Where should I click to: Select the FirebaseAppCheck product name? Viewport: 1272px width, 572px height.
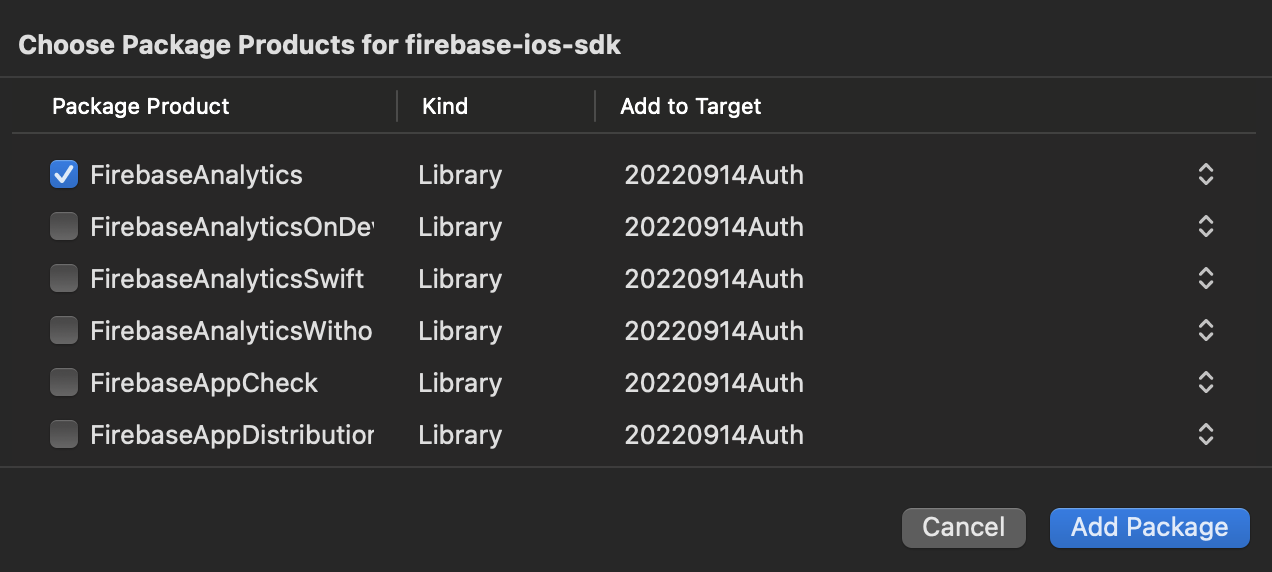(x=204, y=383)
